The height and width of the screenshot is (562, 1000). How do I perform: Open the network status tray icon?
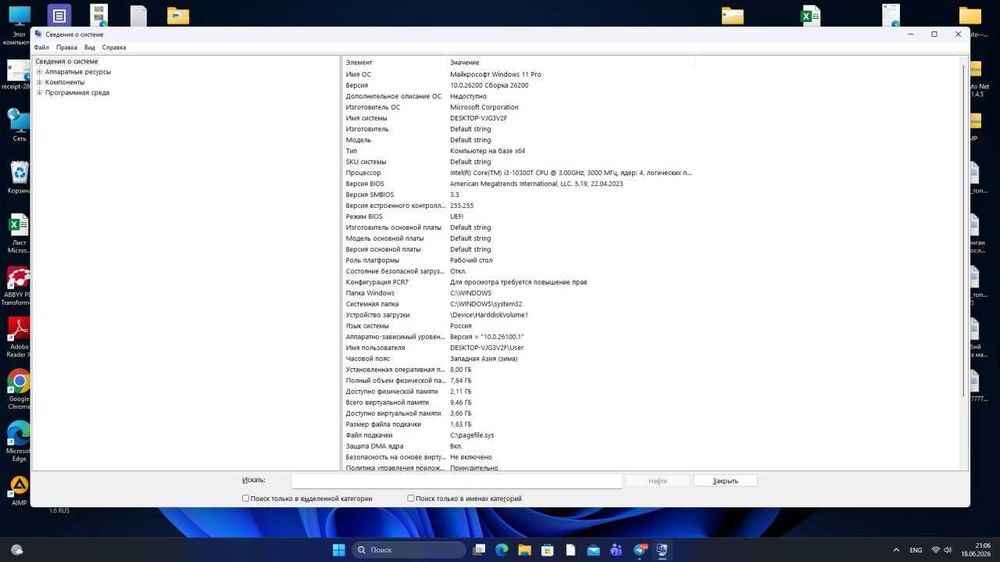click(936, 550)
